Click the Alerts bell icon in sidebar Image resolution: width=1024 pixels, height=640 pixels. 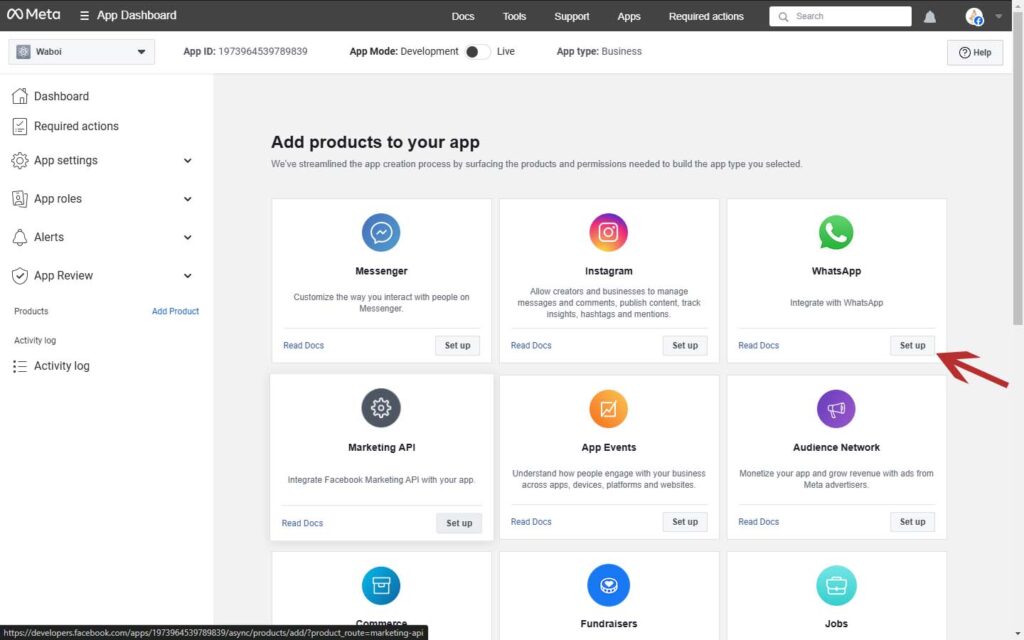(20, 237)
